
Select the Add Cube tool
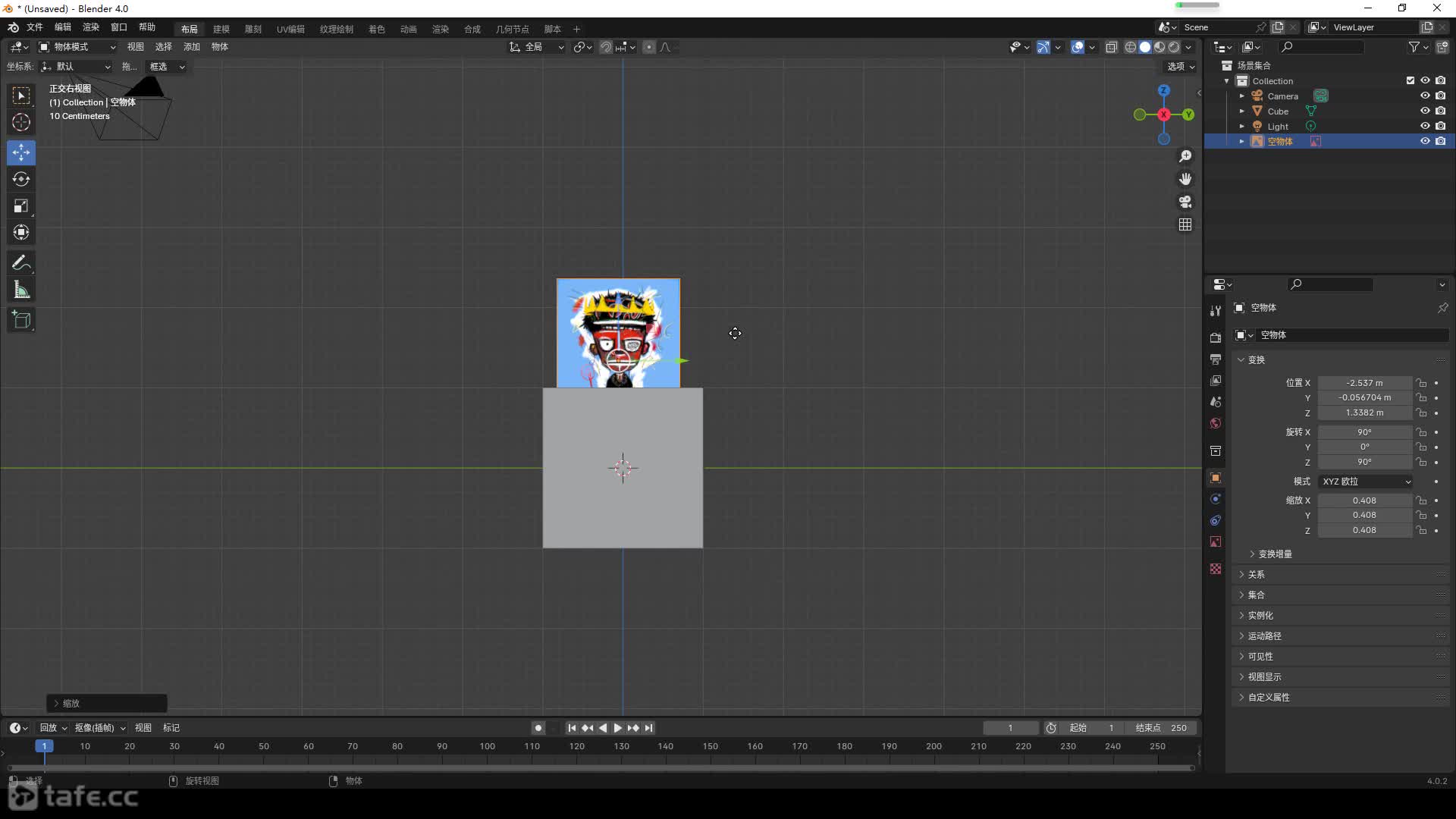coord(21,320)
